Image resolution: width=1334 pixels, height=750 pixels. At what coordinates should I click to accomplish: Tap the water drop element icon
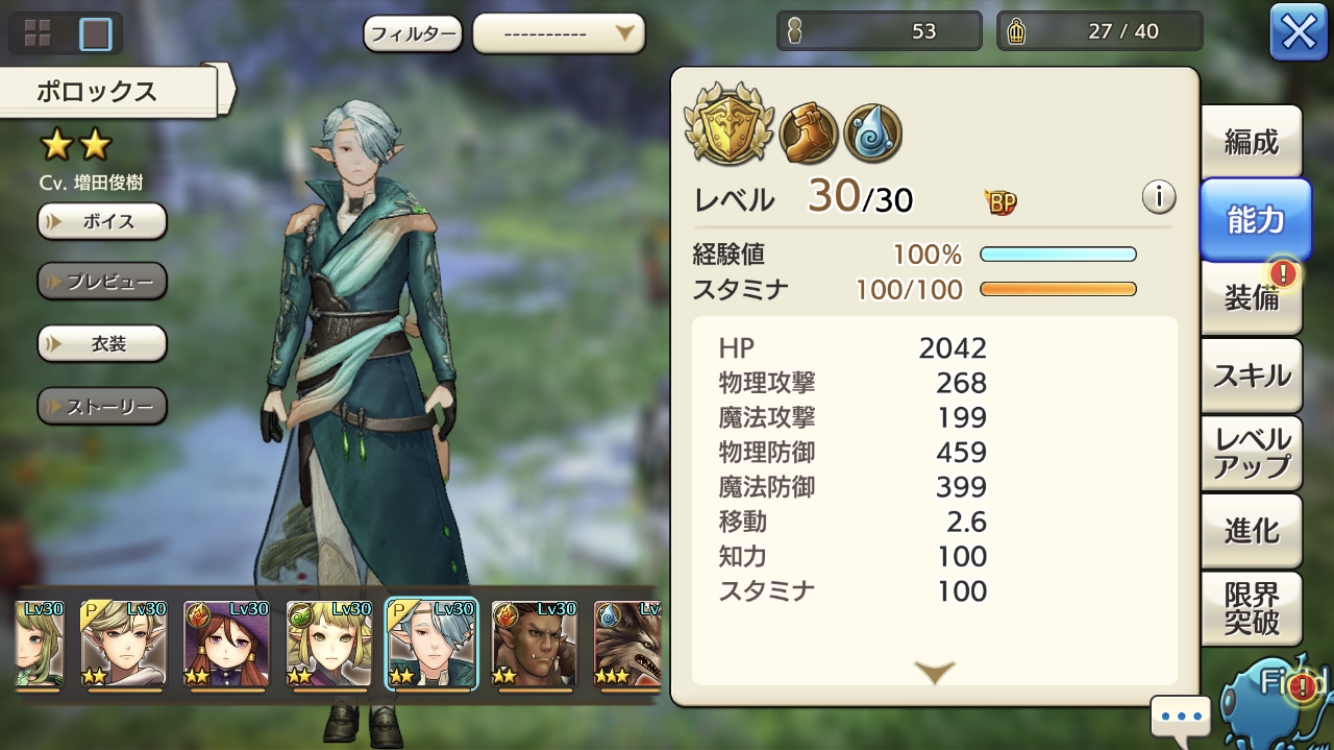pyautogui.click(x=873, y=133)
